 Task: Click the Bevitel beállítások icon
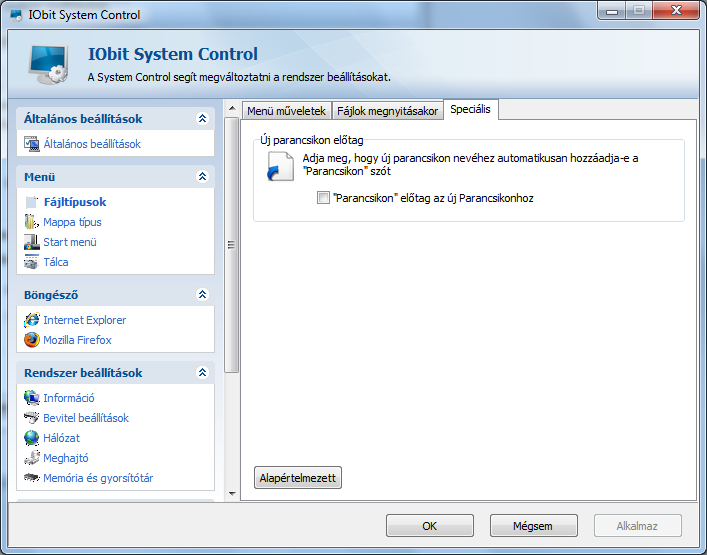[x=32, y=418]
